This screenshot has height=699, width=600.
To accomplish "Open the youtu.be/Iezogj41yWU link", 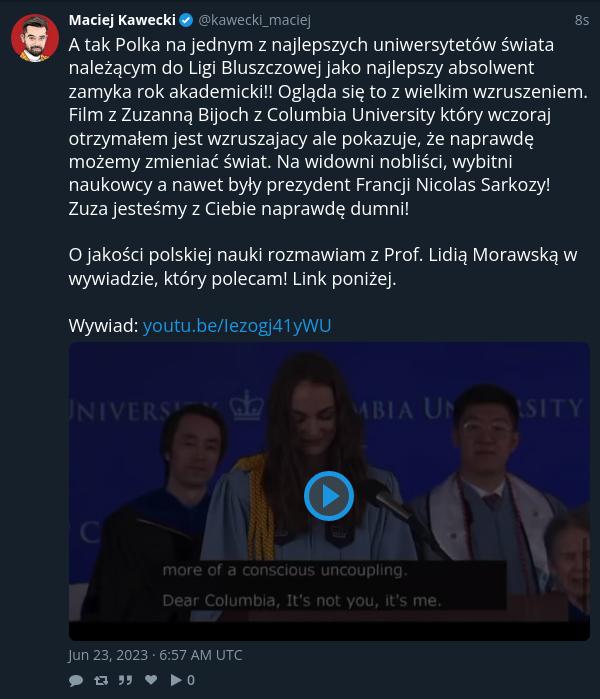I will pyautogui.click(x=237, y=325).
